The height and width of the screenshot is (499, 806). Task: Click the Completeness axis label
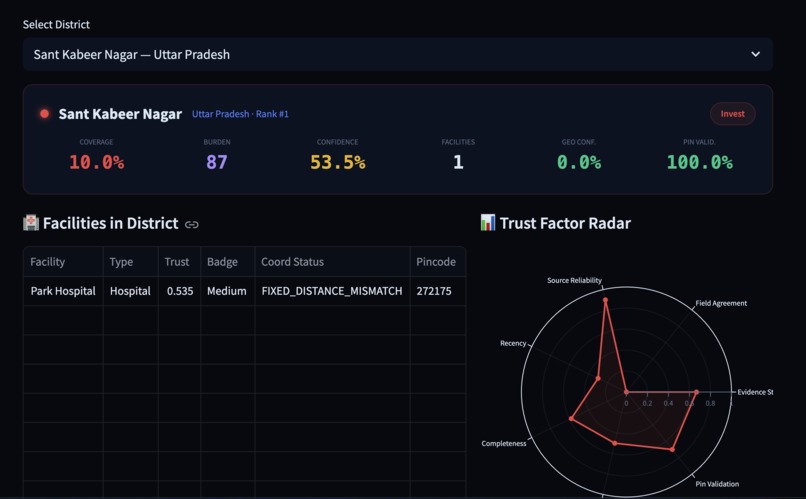pyautogui.click(x=504, y=443)
